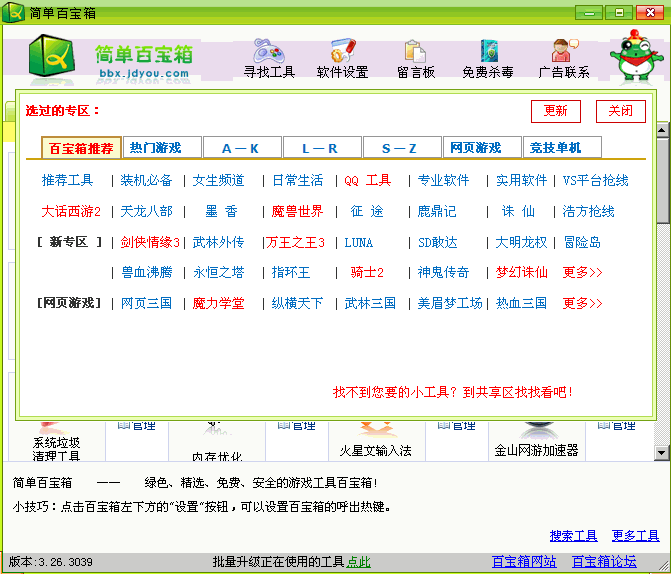Viewport: 671px width, 574px height.
Task: Select 网页三国 web game
Action: 146,303
